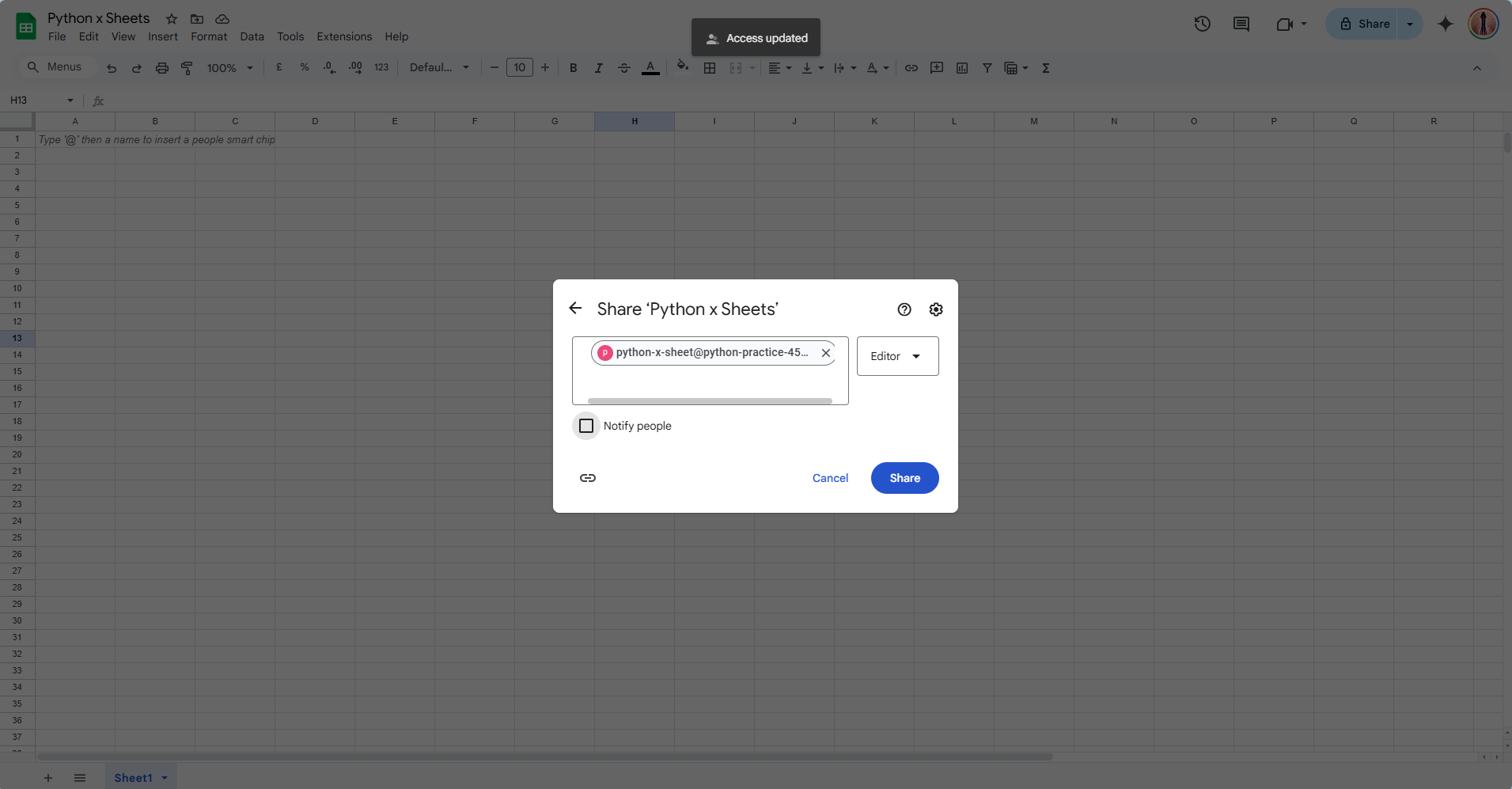Click top-right Share button
The height and width of the screenshot is (789, 1512).
tap(1365, 24)
